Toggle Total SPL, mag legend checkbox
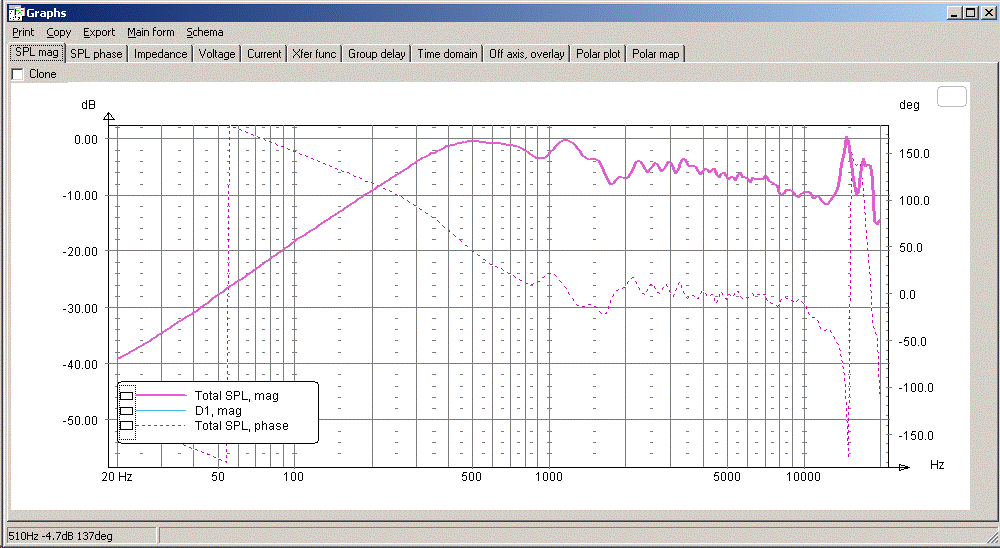 (127, 396)
